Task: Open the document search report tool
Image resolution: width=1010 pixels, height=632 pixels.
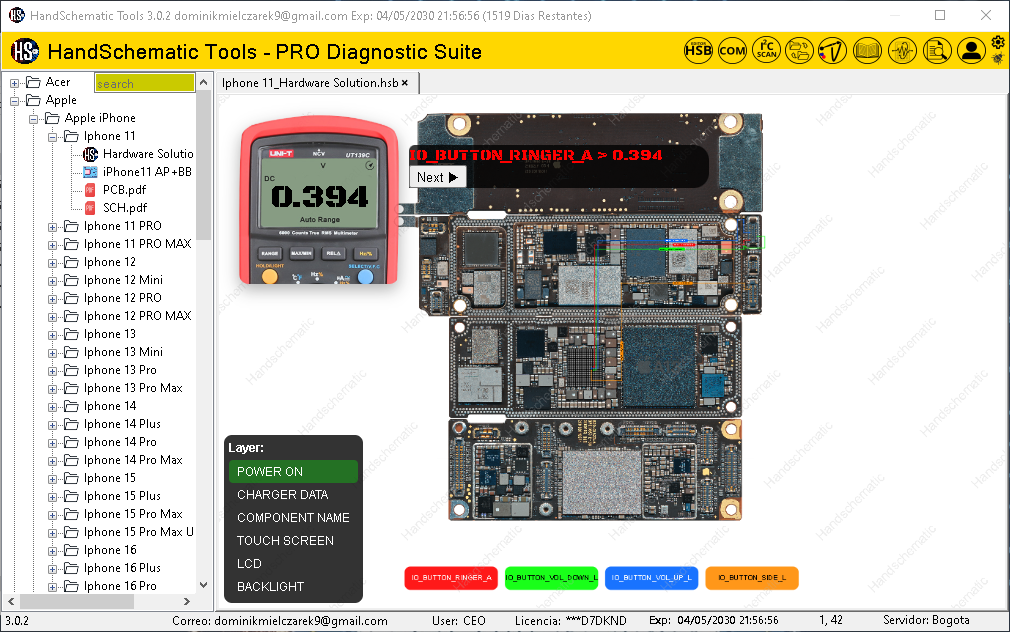Action: coord(937,50)
